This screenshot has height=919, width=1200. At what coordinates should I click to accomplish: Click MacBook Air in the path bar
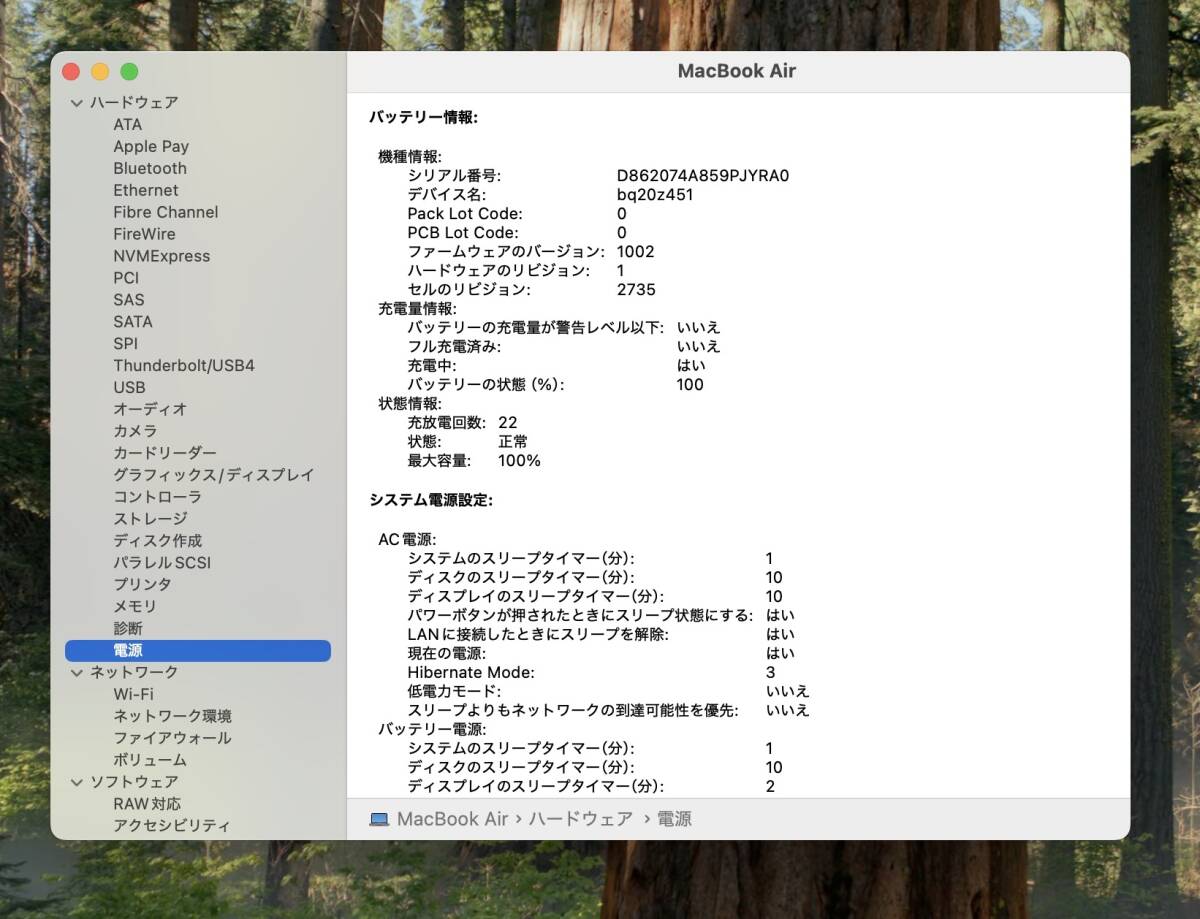(x=453, y=819)
